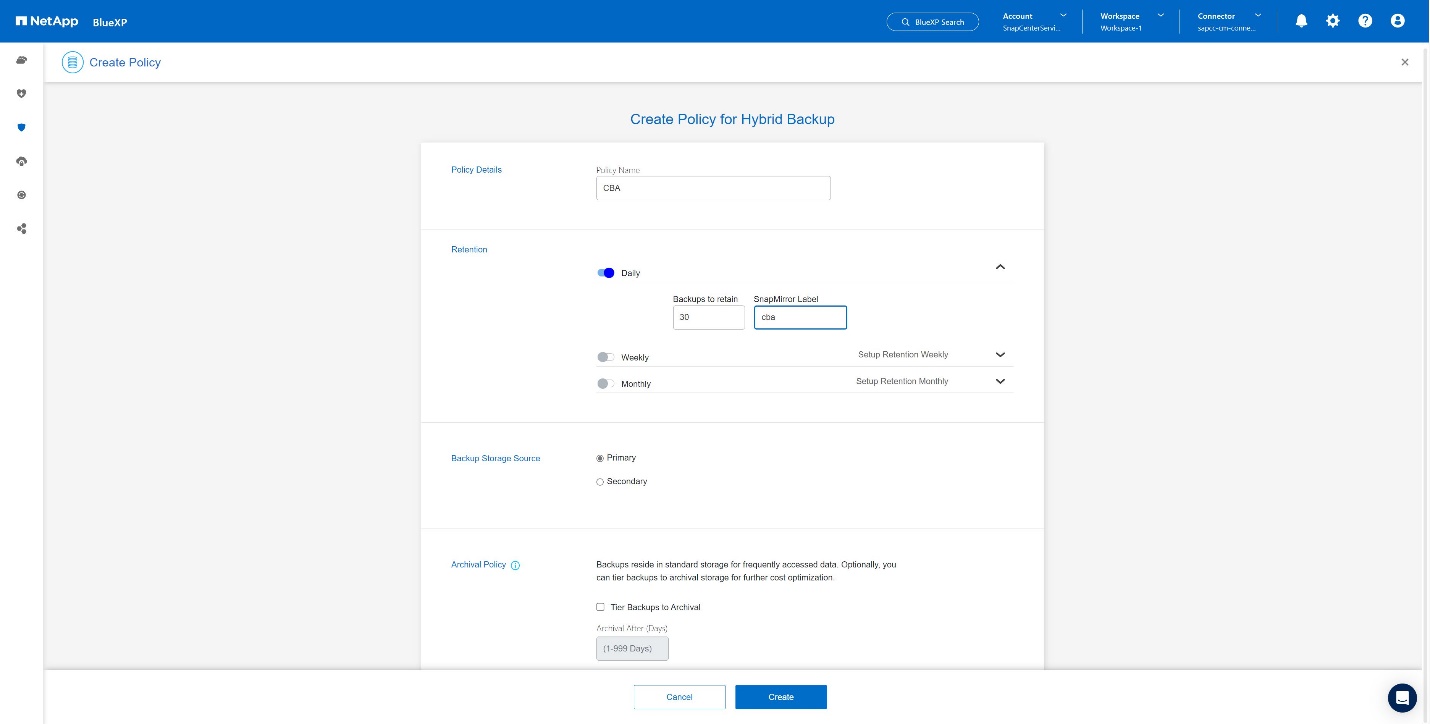Open the Workspace dropdown
This screenshot has width=1430, height=724.
pos(1131,21)
